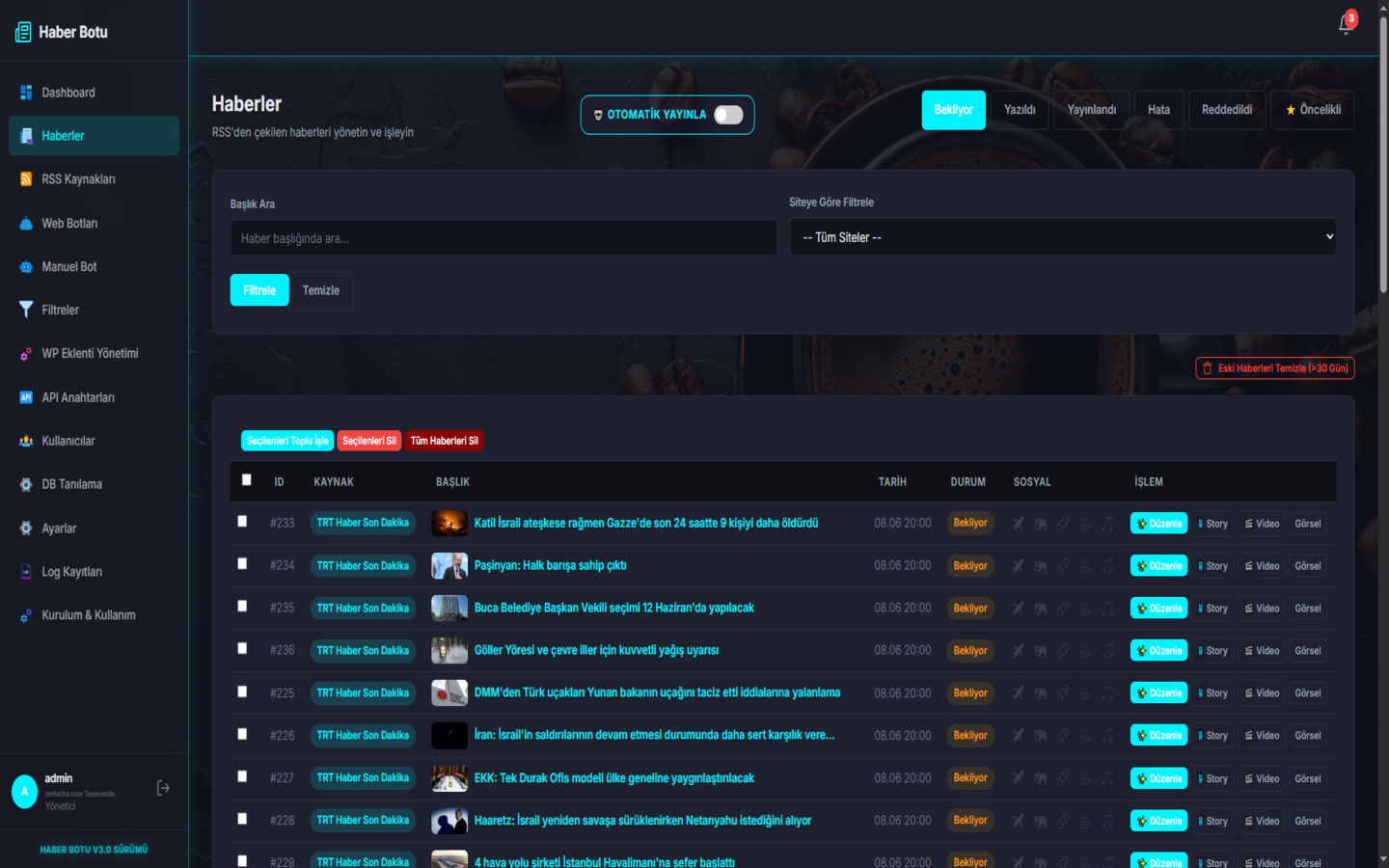Screen dimensions: 1389x868
Task: Check the box for news row #225
Action: point(242,692)
